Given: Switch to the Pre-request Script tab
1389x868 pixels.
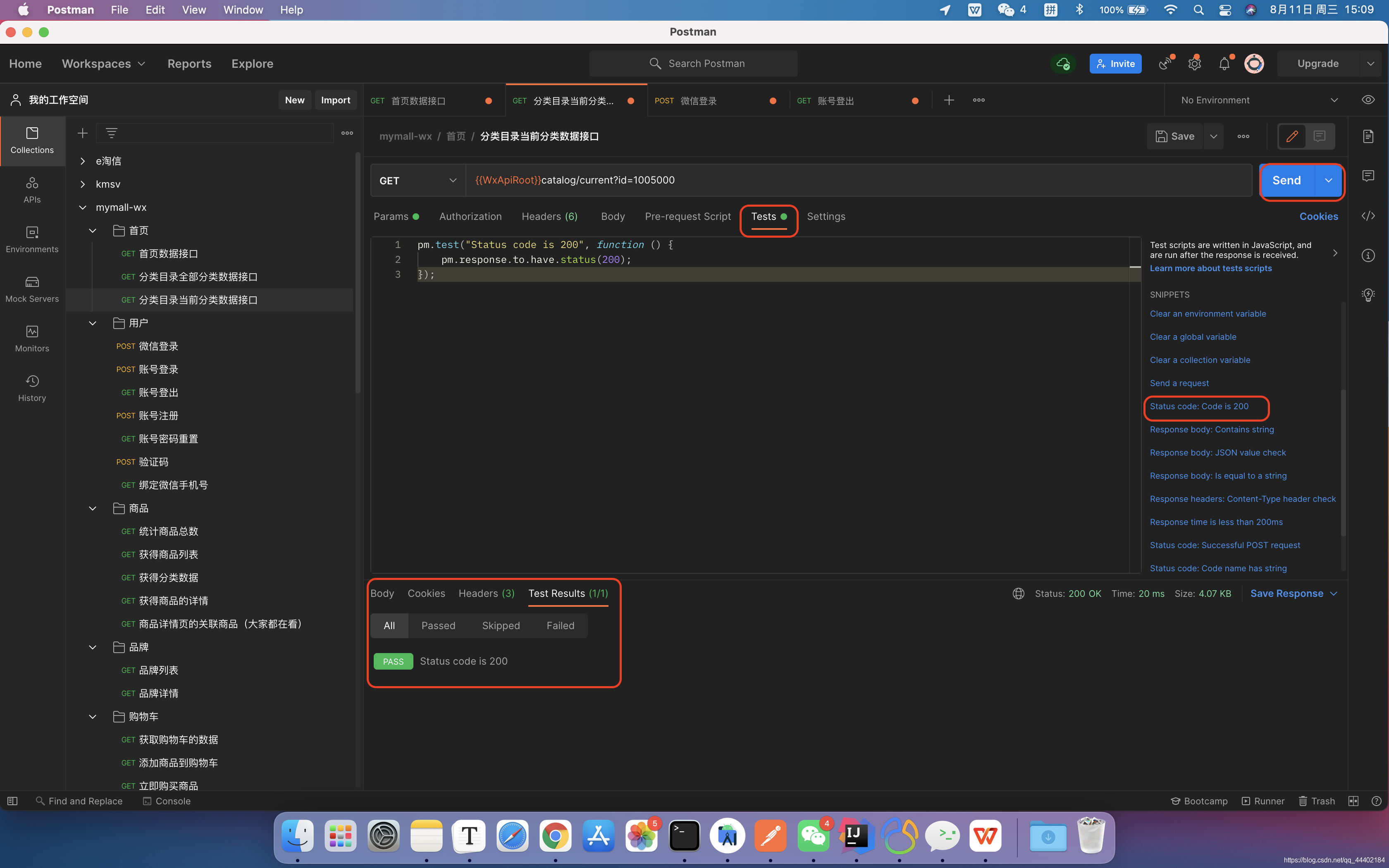Looking at the screenshot, I should tap(687, 217).
